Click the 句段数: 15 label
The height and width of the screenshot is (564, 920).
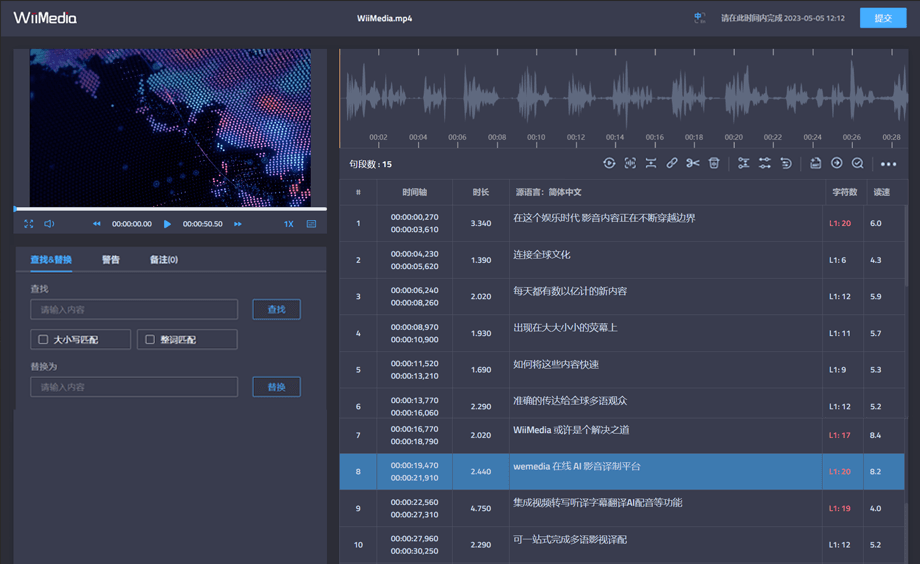pyautogui.click(x=370, y=164)
